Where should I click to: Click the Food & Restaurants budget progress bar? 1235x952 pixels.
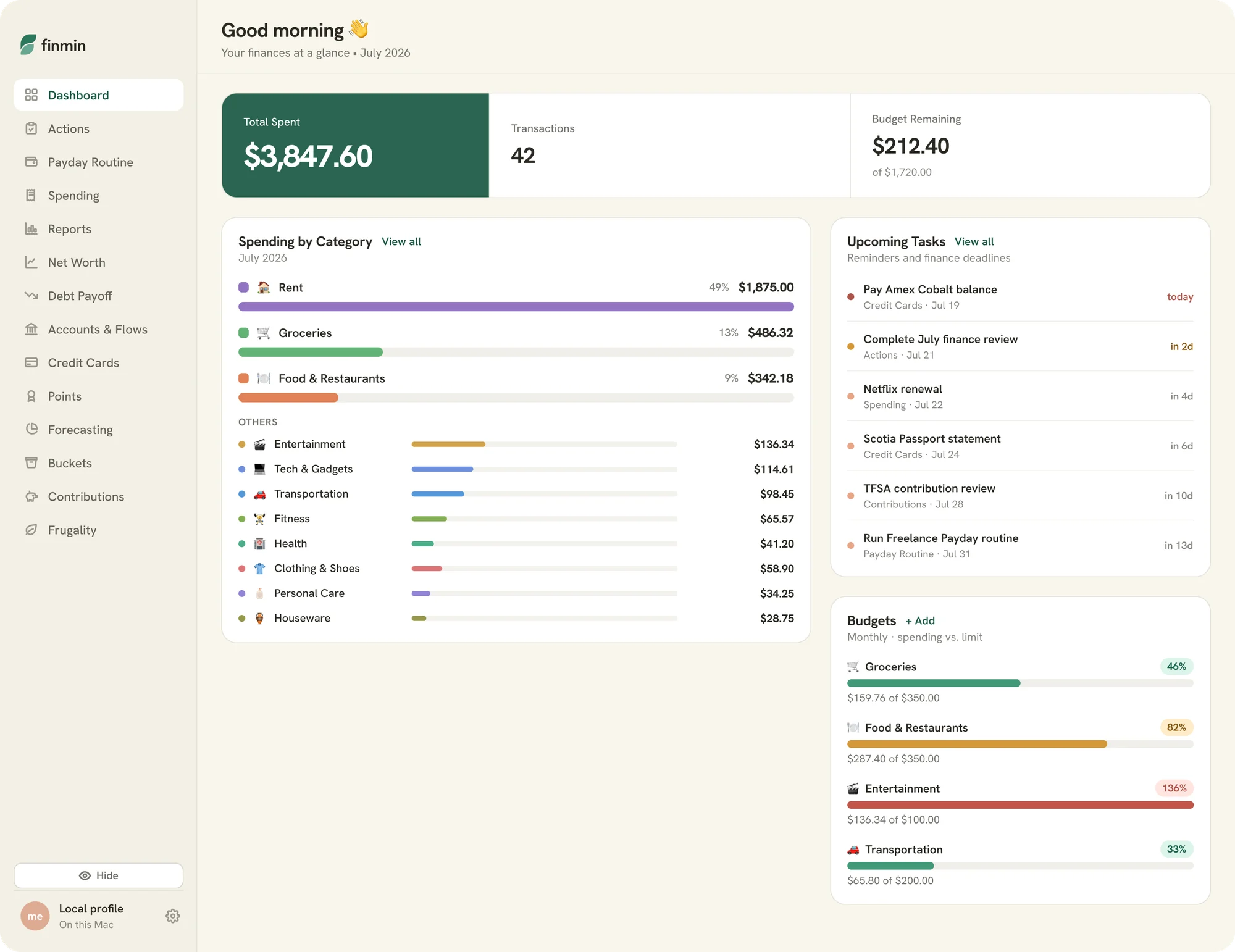1020,744
